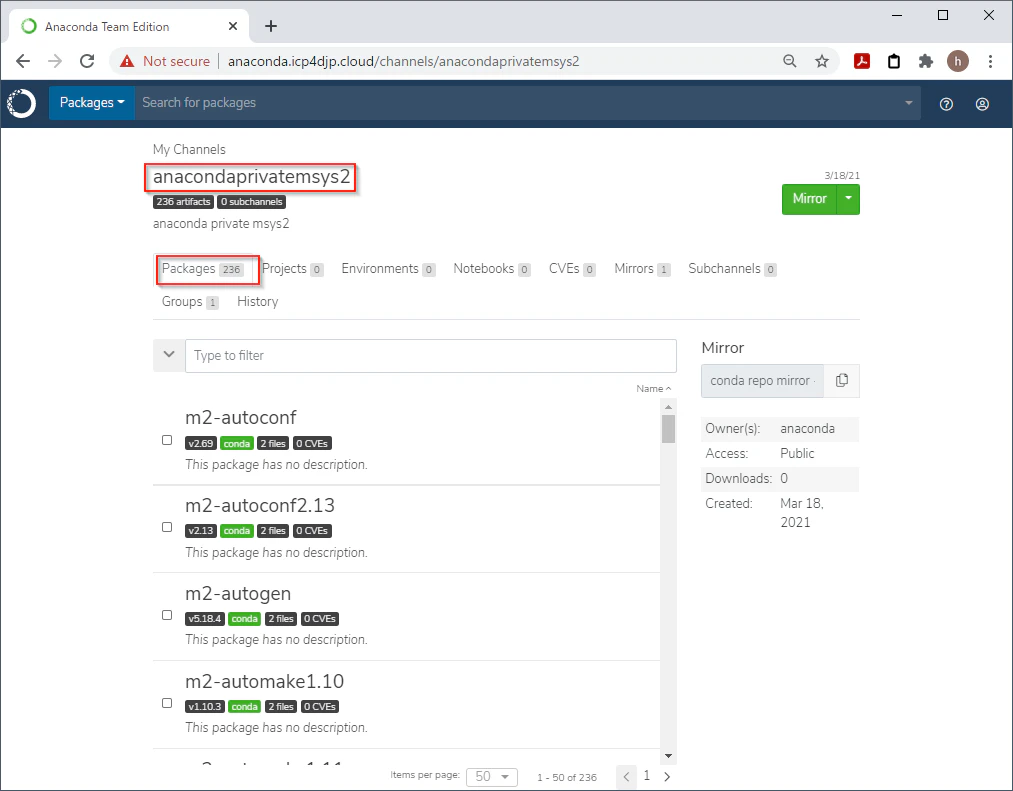Click current page number 1
The width and height of the screenshot is (1013, 791).
pyautogui.click(x=647, y=775)
